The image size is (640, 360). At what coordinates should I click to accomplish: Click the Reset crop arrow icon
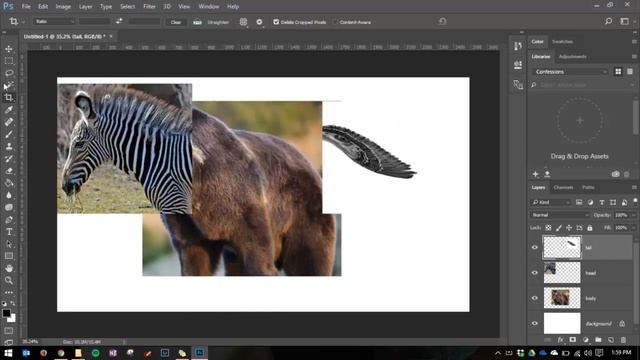(x=442, y=21)
